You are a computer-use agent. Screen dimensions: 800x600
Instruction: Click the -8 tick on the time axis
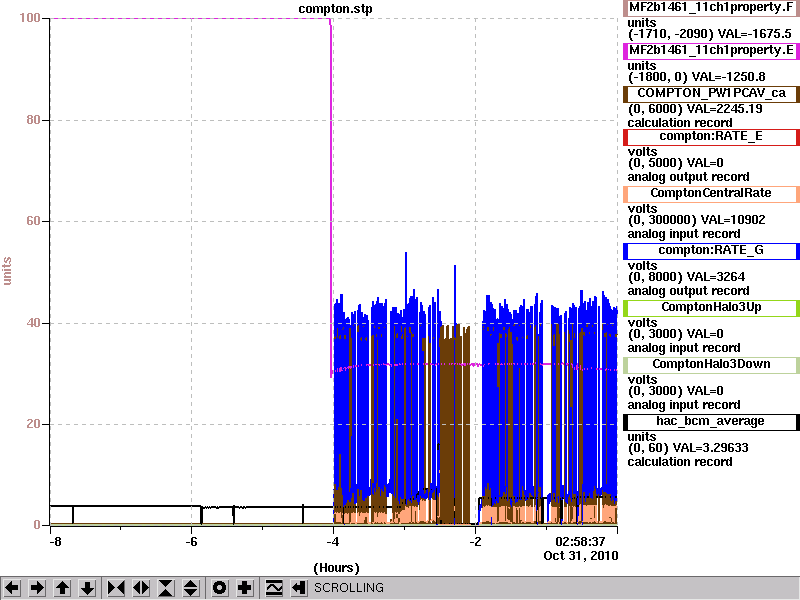[x=55, y=541]
